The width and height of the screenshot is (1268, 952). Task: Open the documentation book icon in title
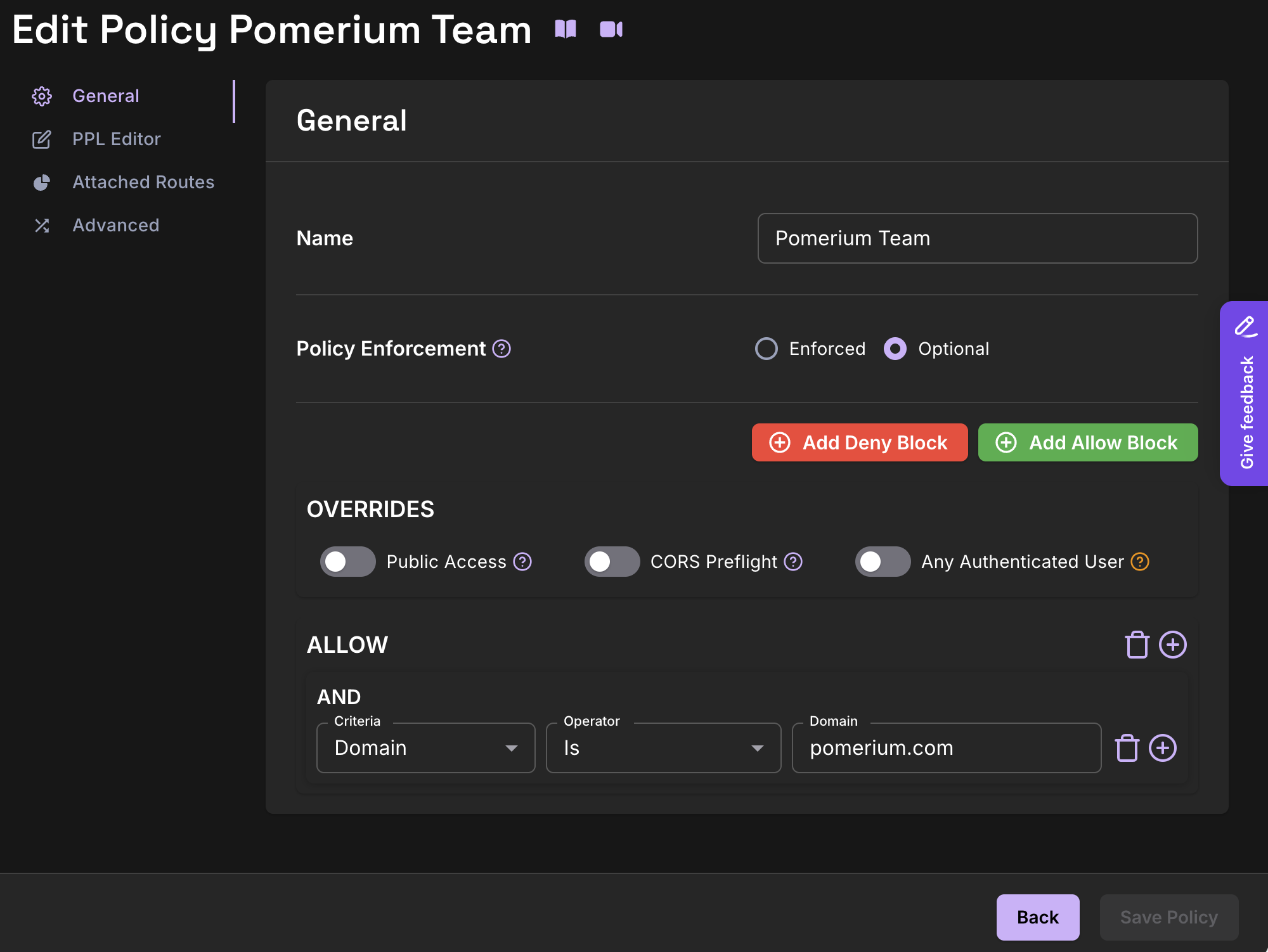pos(566,29)
